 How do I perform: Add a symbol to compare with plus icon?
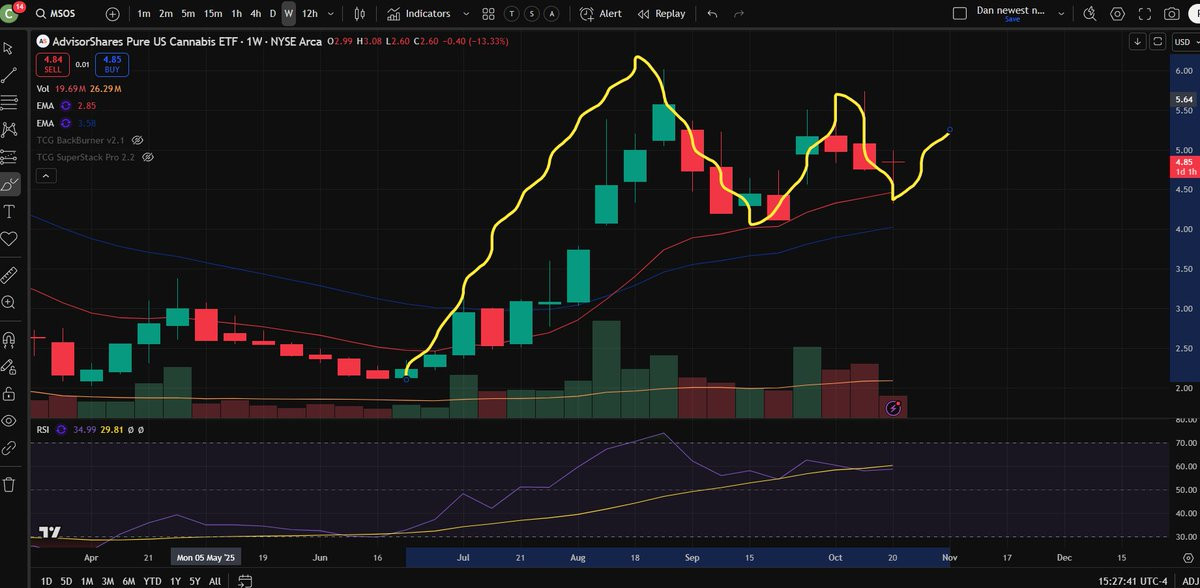[112, 14]
